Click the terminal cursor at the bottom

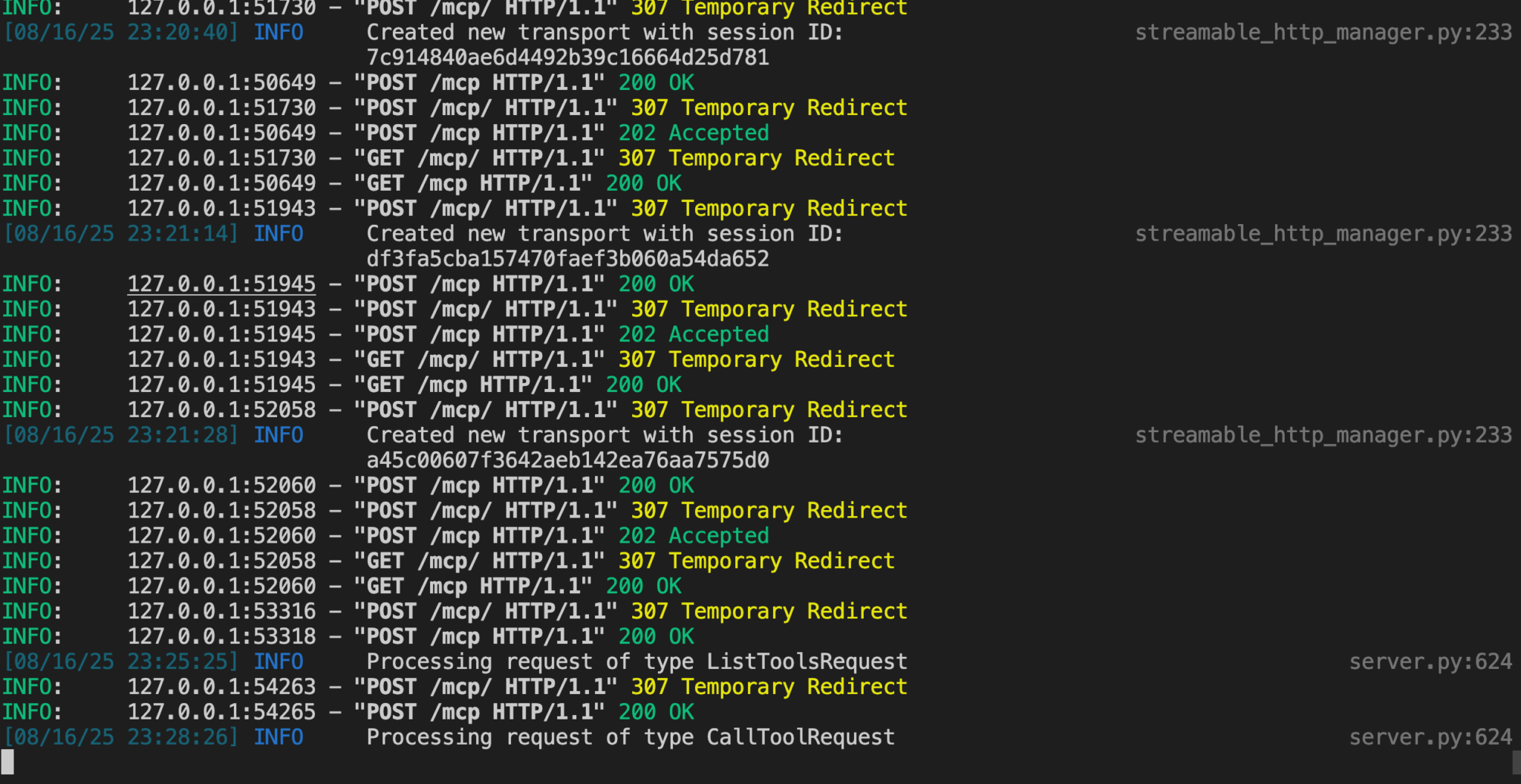pos(10,762)
